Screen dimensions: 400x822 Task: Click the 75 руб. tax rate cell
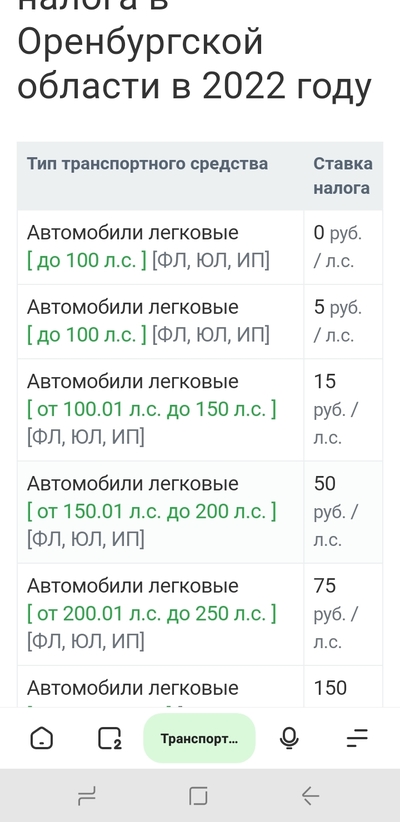pos(343,614)
